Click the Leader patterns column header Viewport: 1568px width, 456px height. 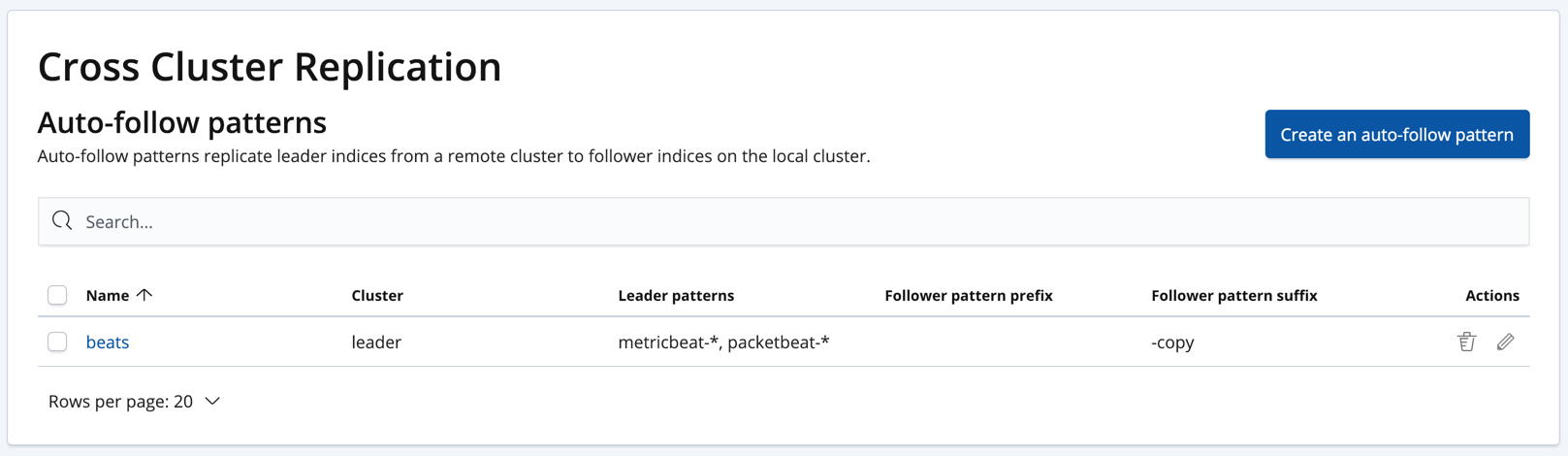point(676,295)
